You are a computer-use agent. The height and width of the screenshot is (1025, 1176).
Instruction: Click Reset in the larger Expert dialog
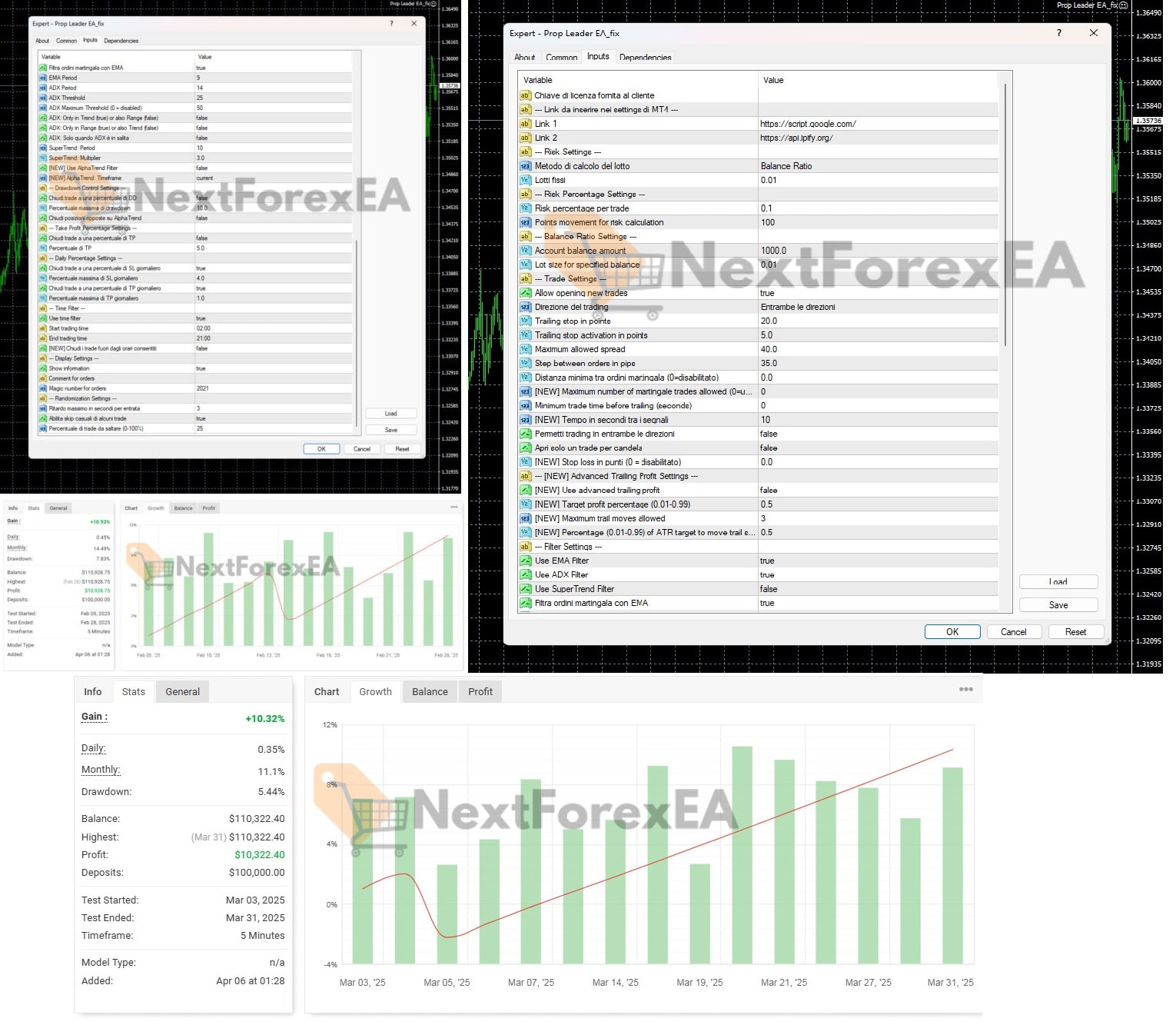pyautogui.click(x=1075, y=631)
